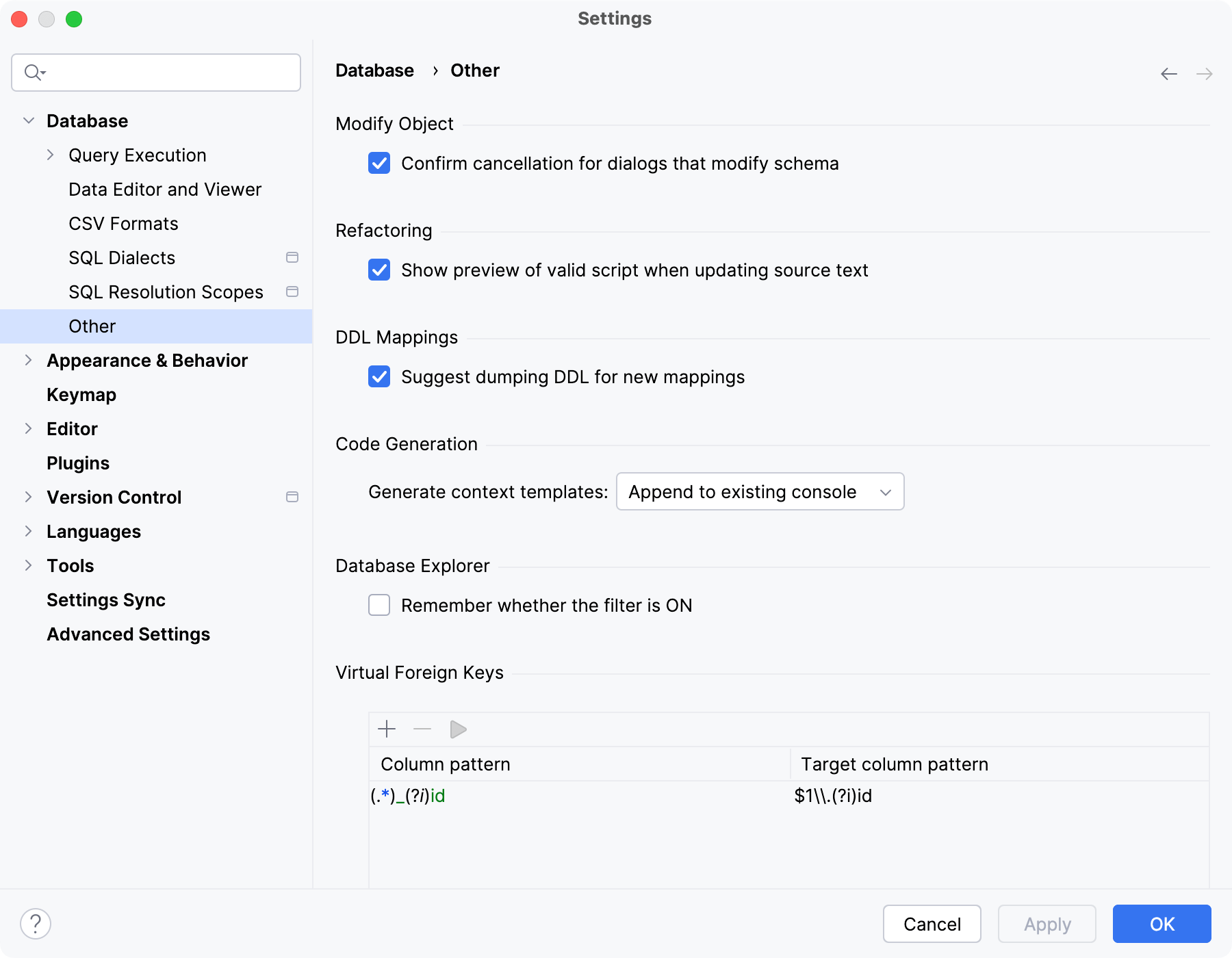Screen dimensions: 1232x958
Task: Select Other in the breadcrumb path
Action: click(474, 70)
